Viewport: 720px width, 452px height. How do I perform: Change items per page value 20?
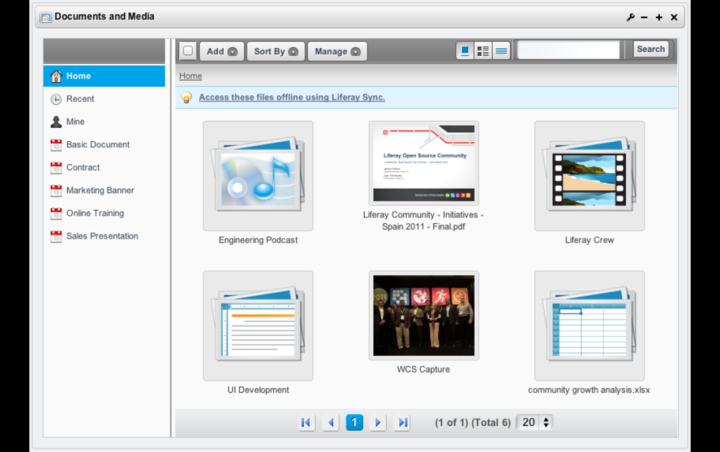[x=534, y=422]
